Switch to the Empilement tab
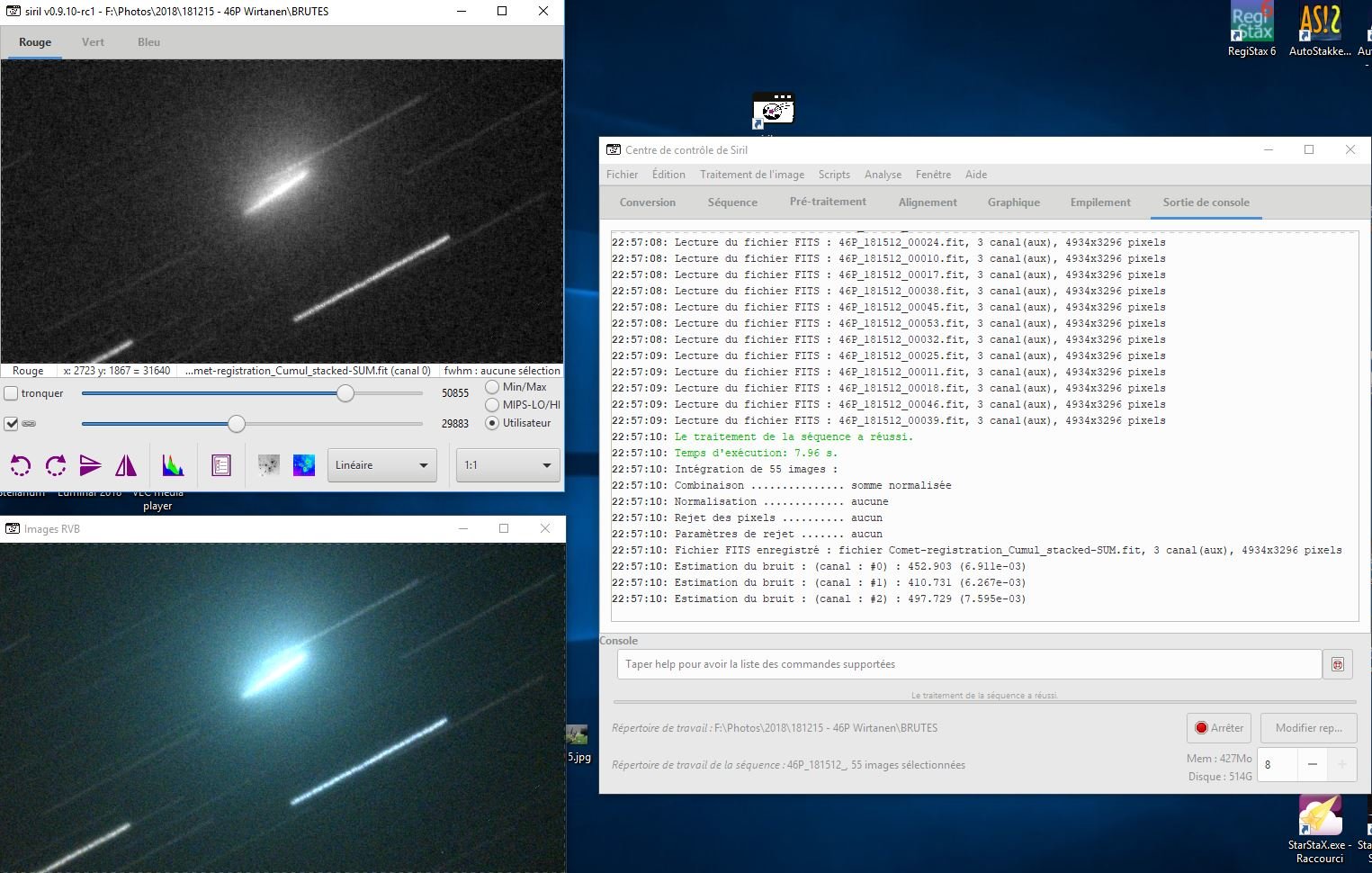 (1100, 202)
